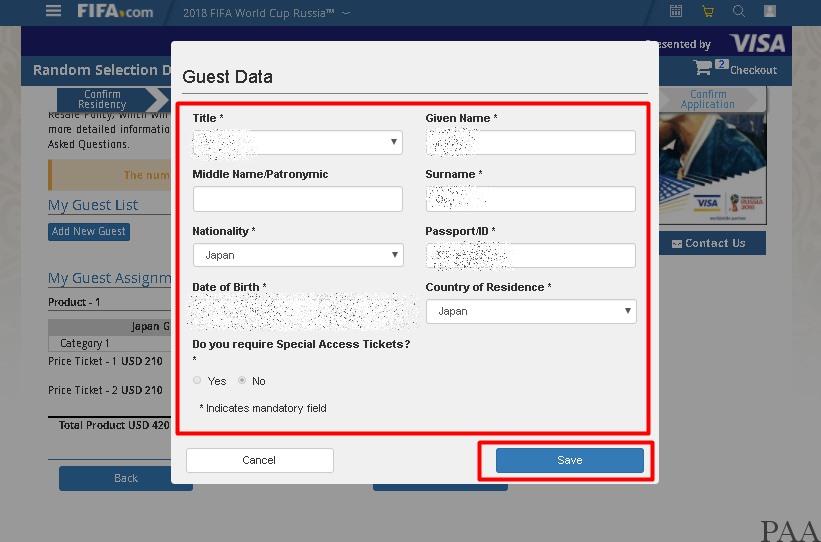This screenshot has width=821, height=542.
Task: Click the Guest Data dialog title
Action: 227,77
